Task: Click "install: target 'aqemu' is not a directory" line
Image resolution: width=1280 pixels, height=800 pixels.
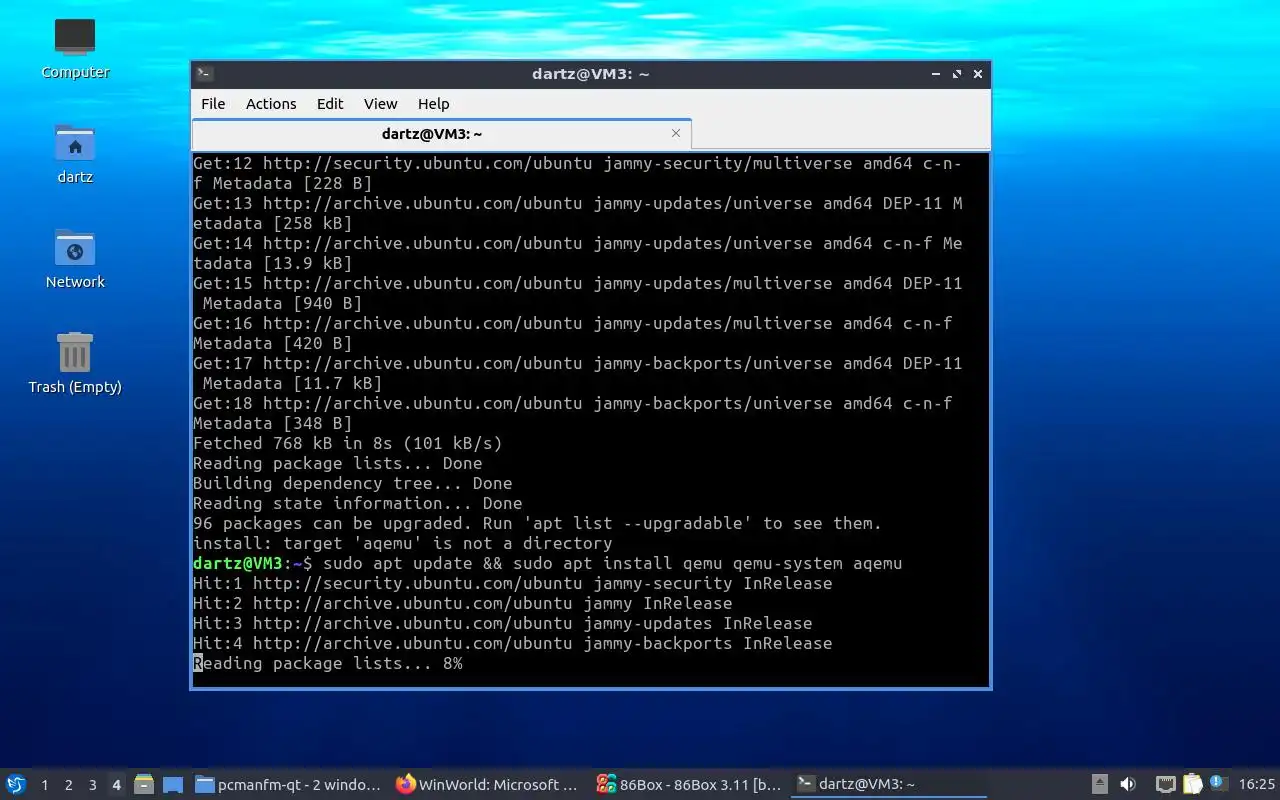Action: click(403, 543)
